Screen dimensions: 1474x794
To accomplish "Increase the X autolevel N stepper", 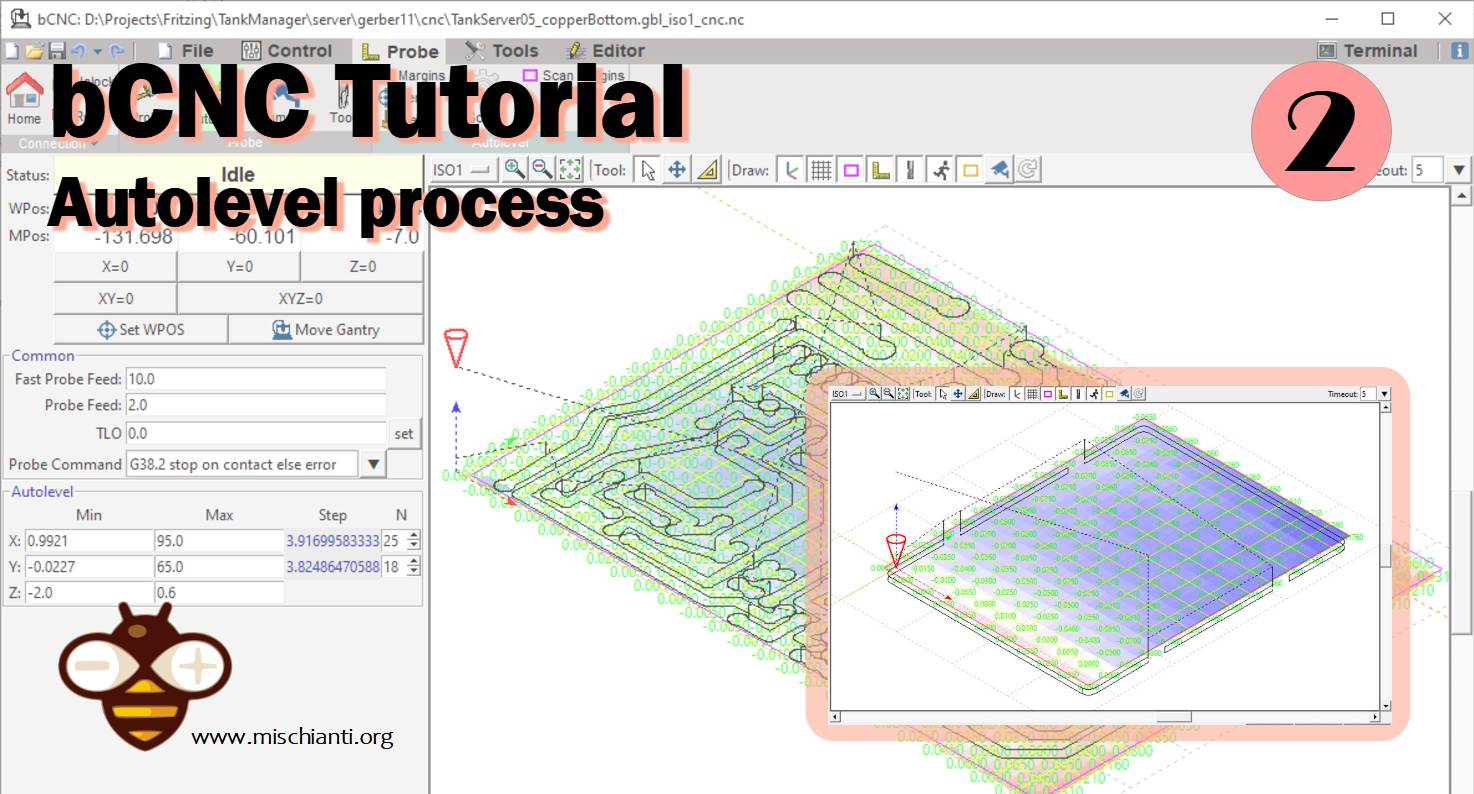I will [414, 535].
